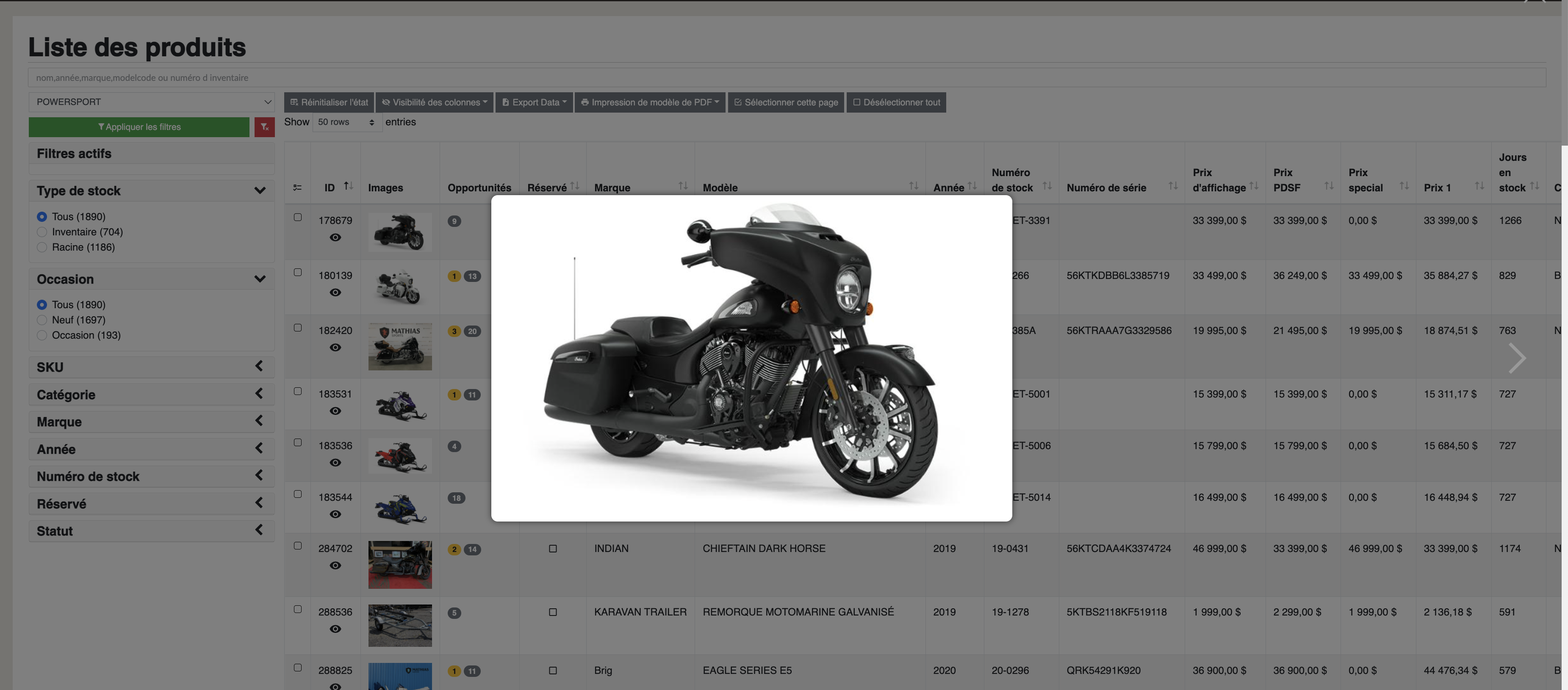Open Visibilité des colonnes menu
This screenshot has width=1568, height=690.
click(x=435, y=102)
